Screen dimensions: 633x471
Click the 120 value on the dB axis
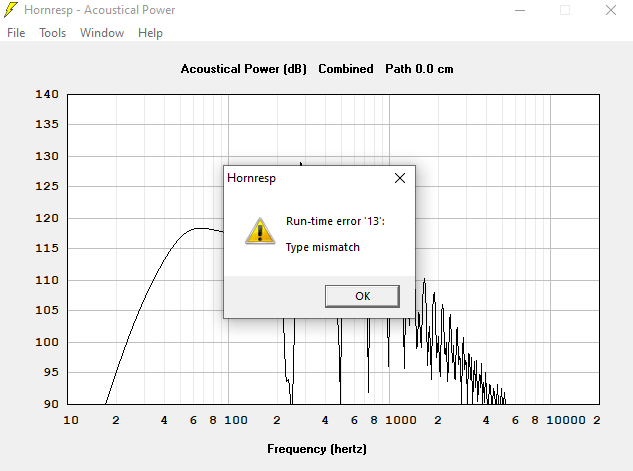pos(47,218)
